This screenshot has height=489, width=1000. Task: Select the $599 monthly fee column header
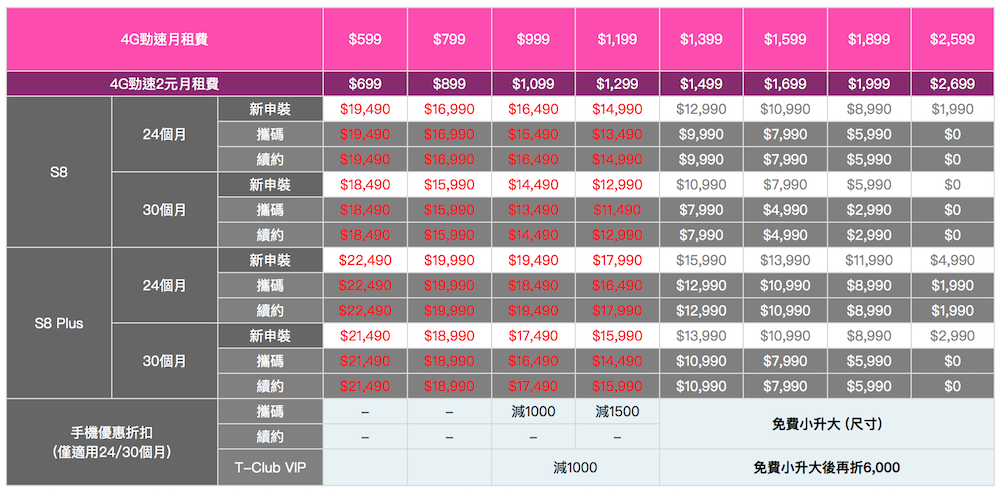365,39
